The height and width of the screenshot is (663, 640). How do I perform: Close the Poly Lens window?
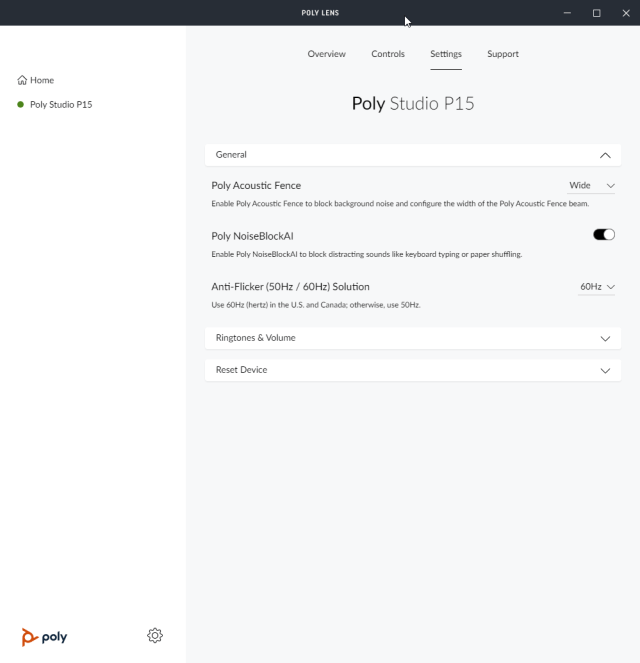[626, 13]
